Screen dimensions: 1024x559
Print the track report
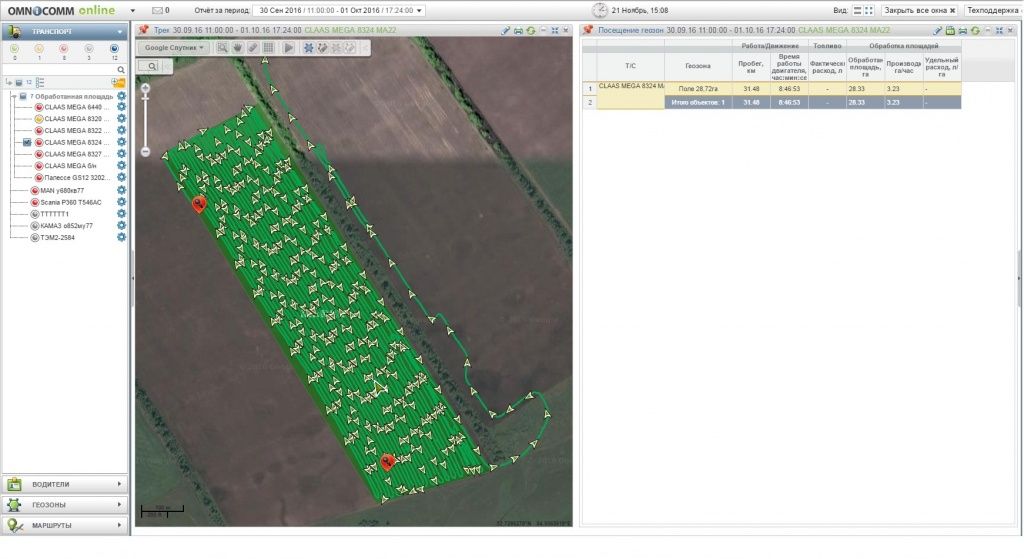(x=518, y=31)
